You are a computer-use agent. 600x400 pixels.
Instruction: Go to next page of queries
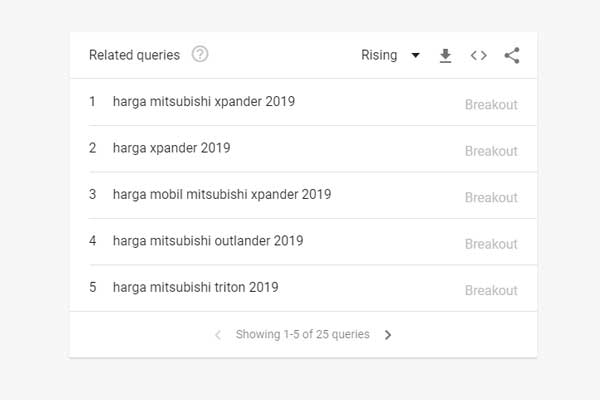coord(388,335)
